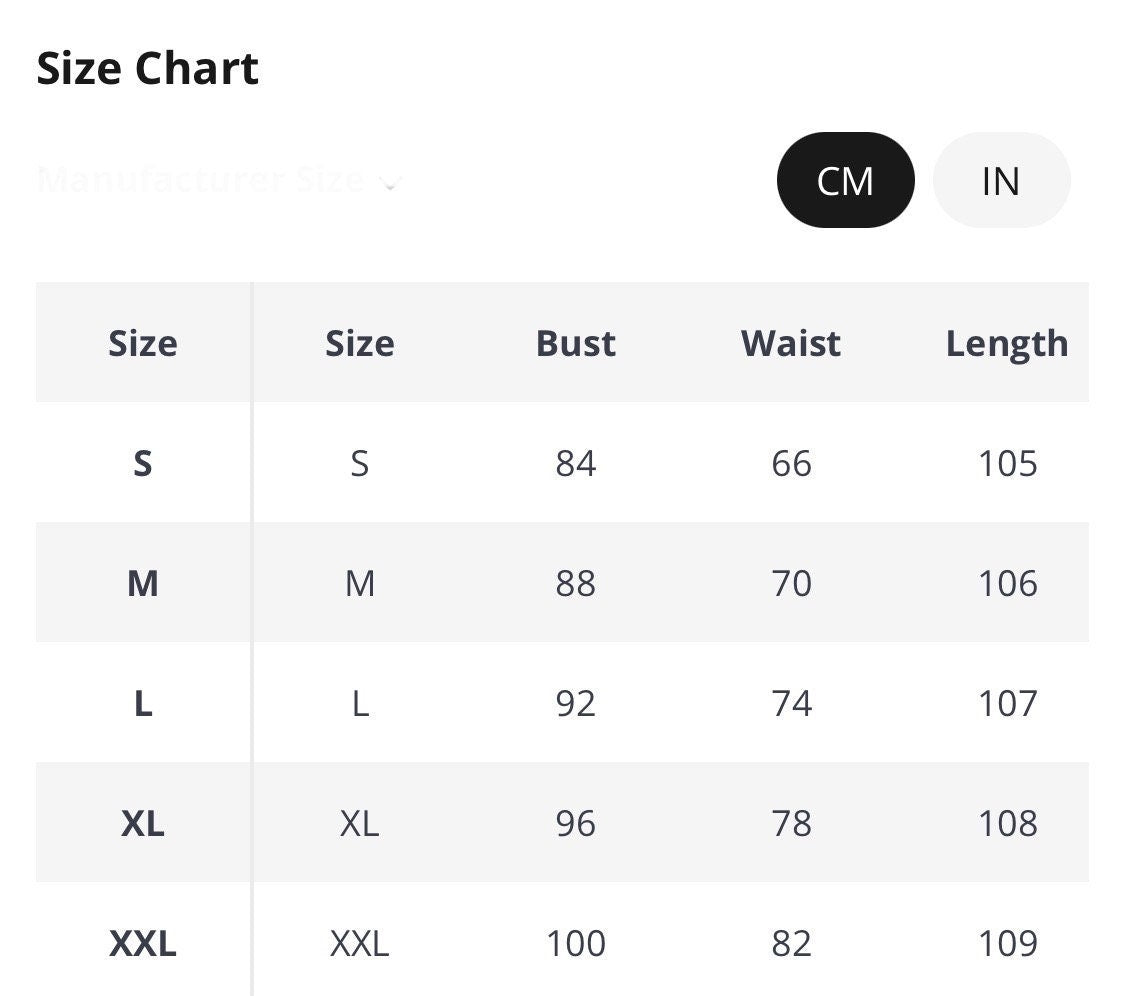This screenshot has height=996, width=1125.
Task: Switch measurements to IN units
Action: pyautogui.click(x=1000, y=180)
